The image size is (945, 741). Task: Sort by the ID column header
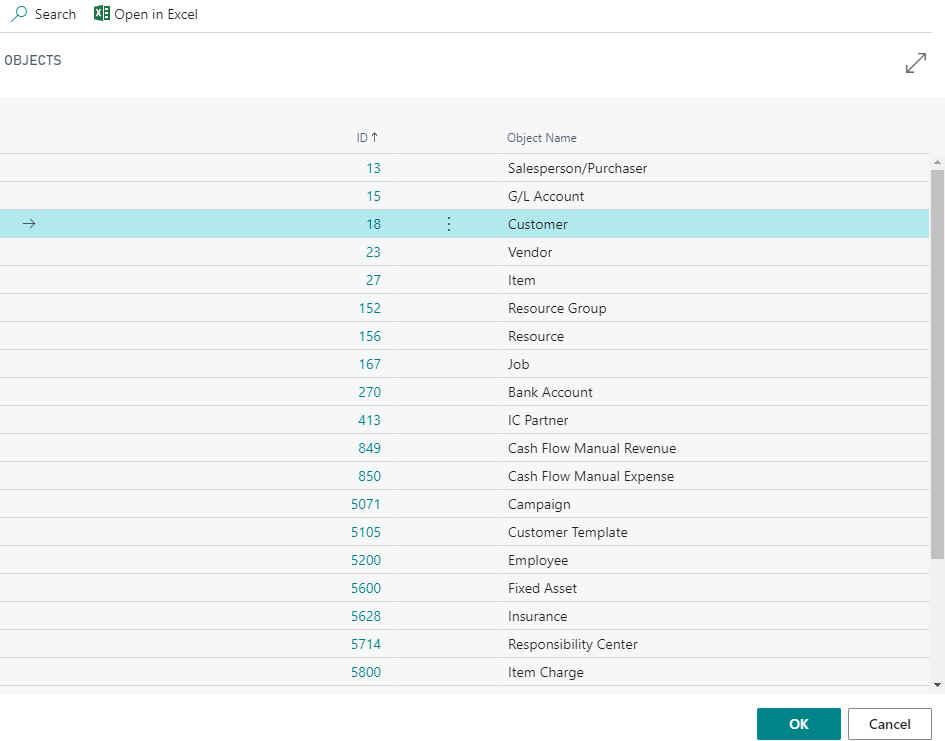coord(366,138)
